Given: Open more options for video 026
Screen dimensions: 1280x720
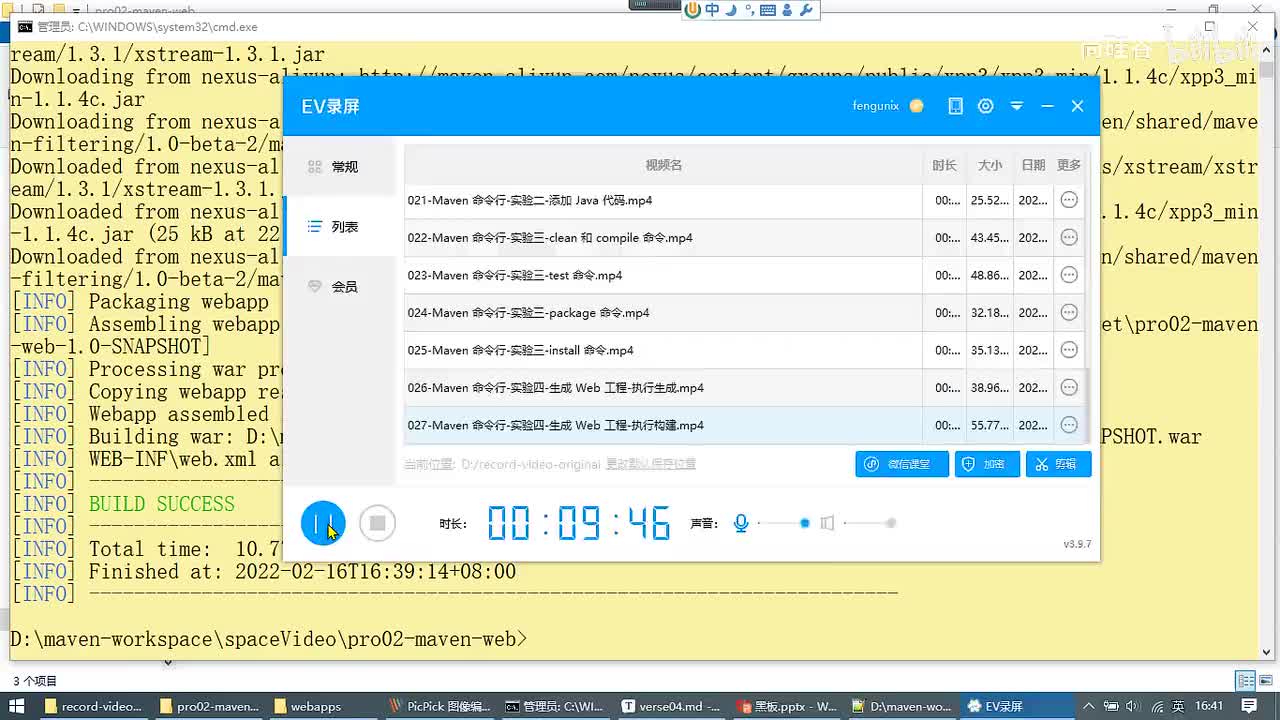Looking at the screenshot, I should point(1069,388).
